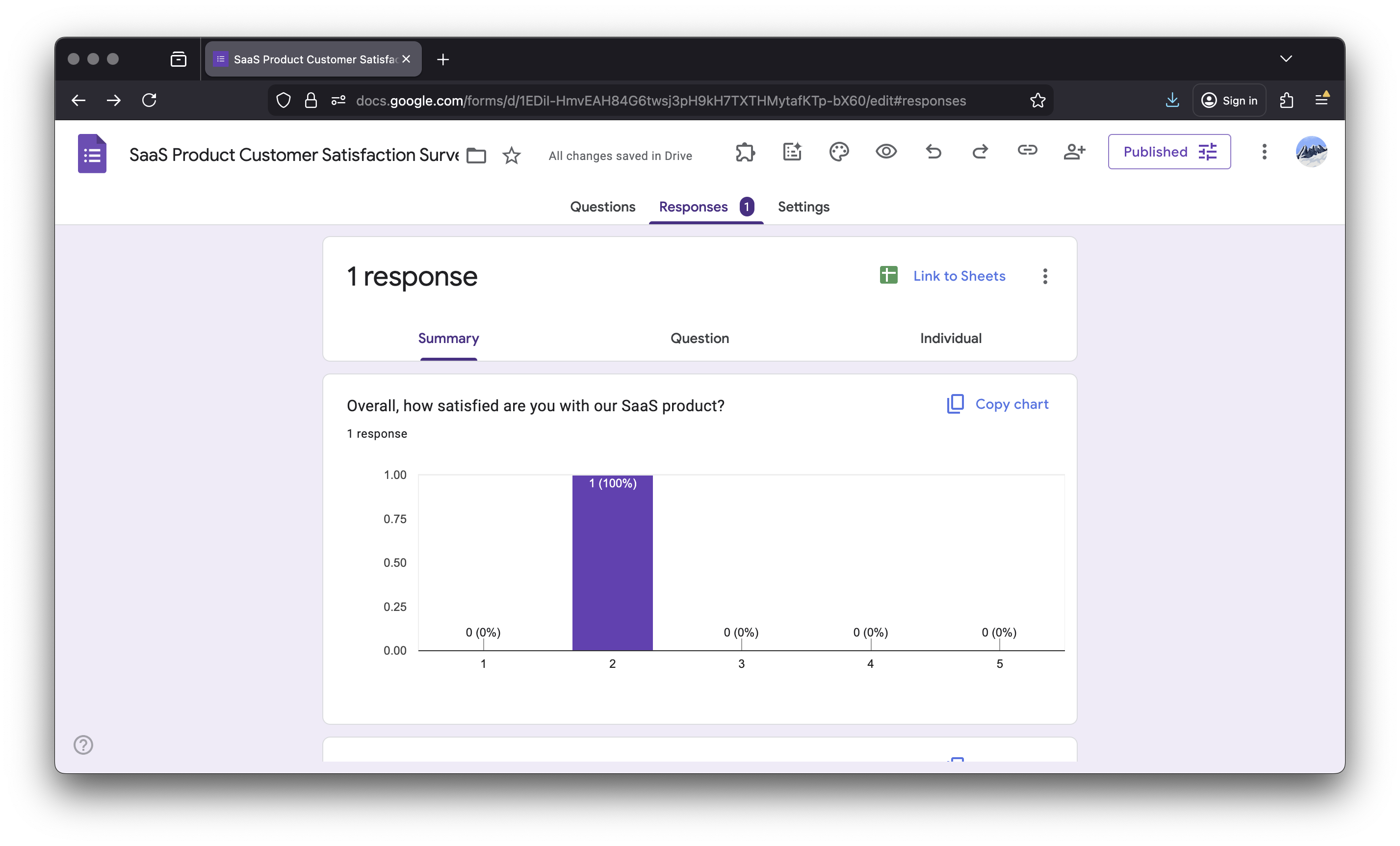Click the Preview eye icon
1400x846 pixels.
click(x=886, y=152)
